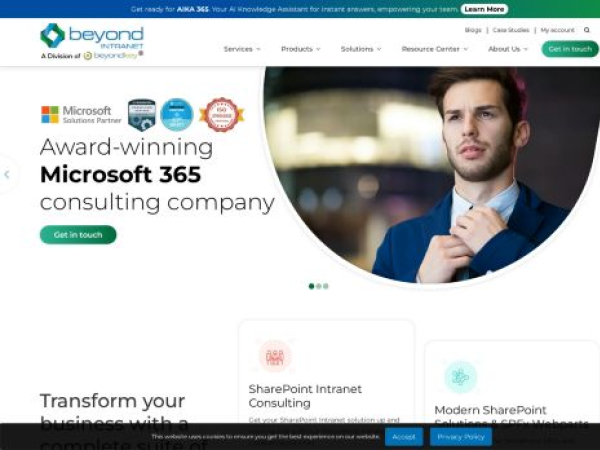Click the round blue certification badge
Viewport: 600px width, 450px height.
pyautogui.click(x=177, y=115)
